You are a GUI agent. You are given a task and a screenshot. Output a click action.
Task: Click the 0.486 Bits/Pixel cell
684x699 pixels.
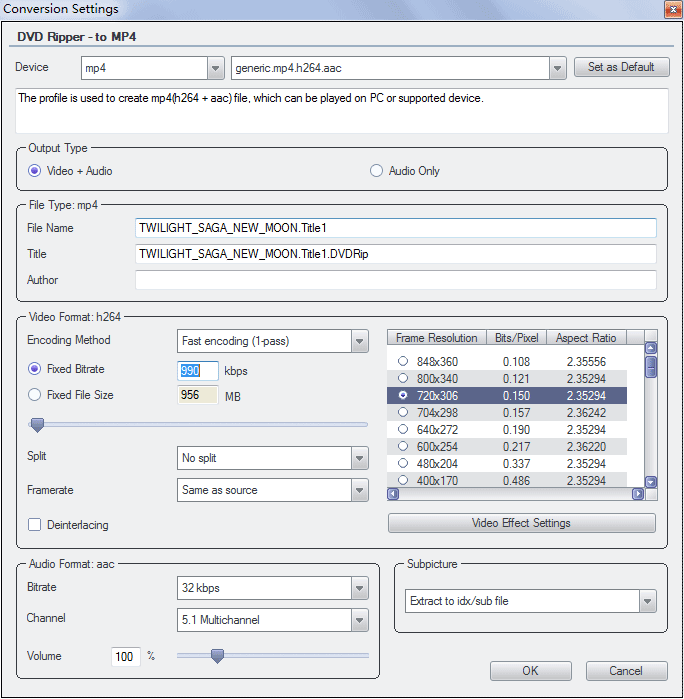click(516, 481)
